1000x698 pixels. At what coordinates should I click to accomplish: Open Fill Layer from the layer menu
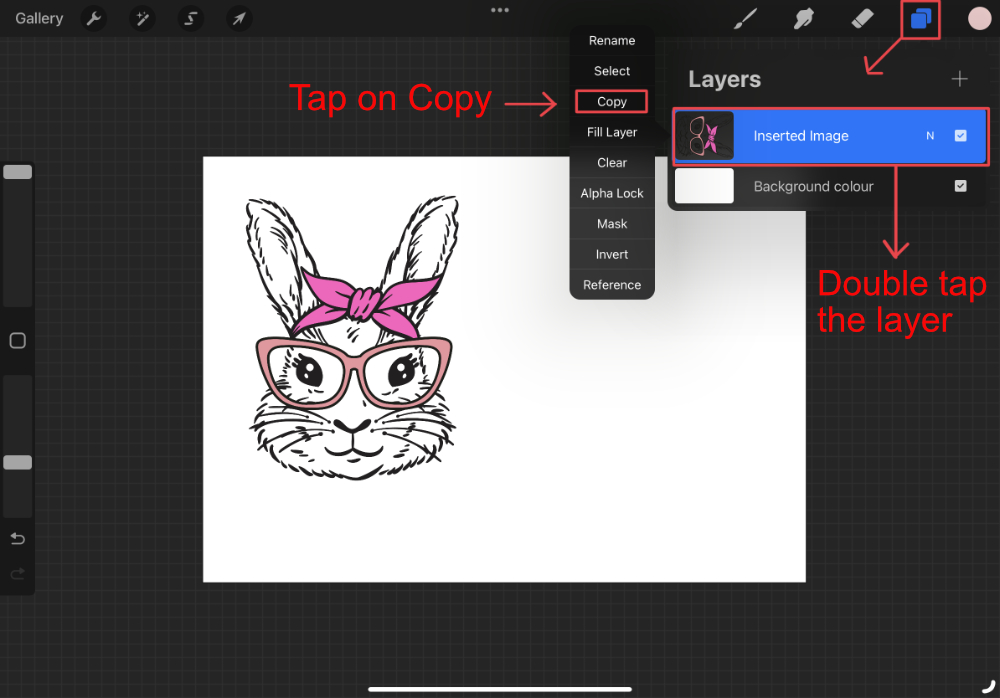click(x=611, y=131)
